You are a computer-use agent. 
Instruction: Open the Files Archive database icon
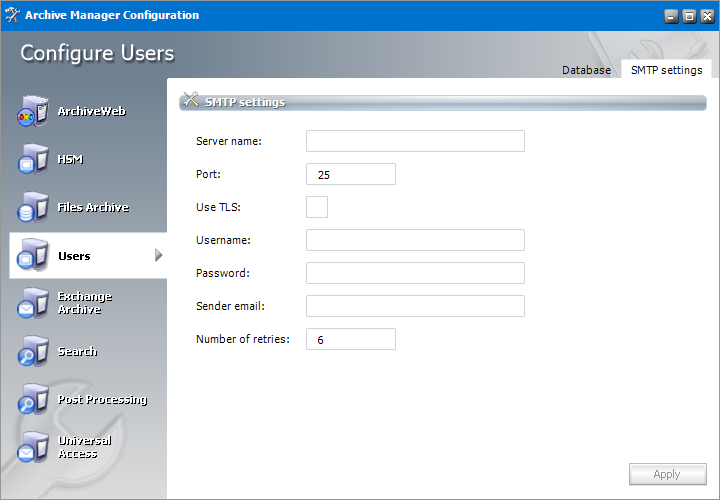33,208
